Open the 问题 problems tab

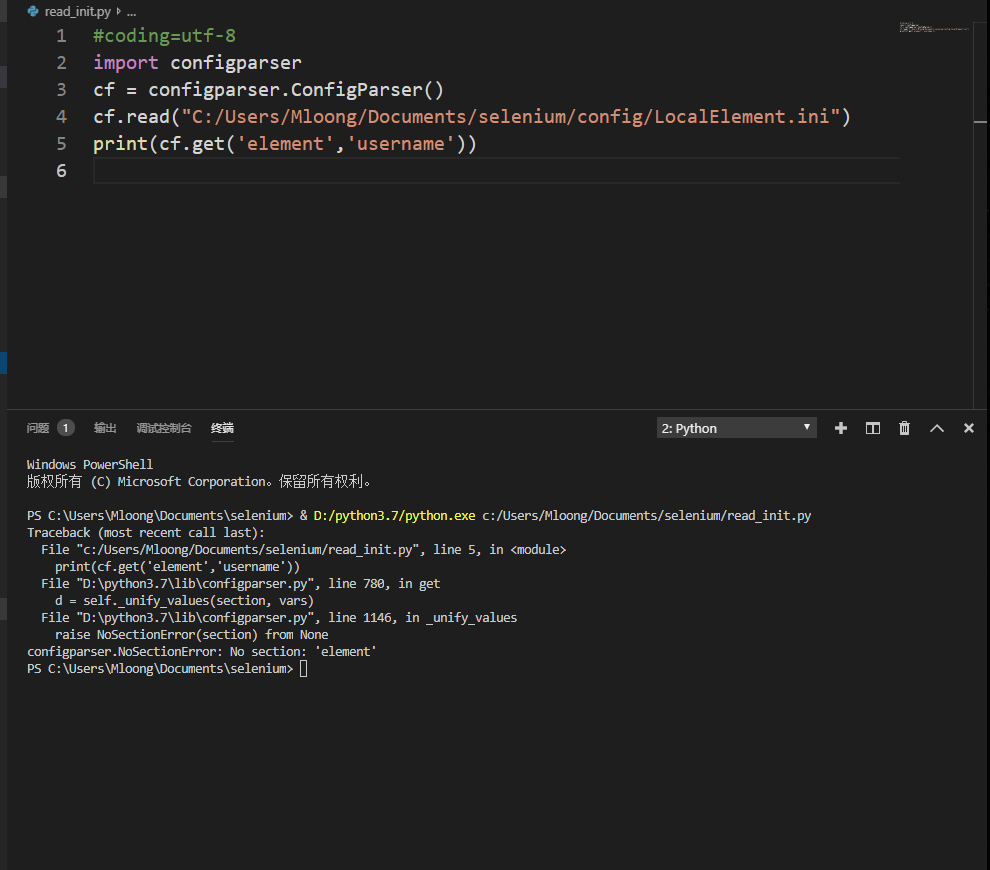pos(38,428)
